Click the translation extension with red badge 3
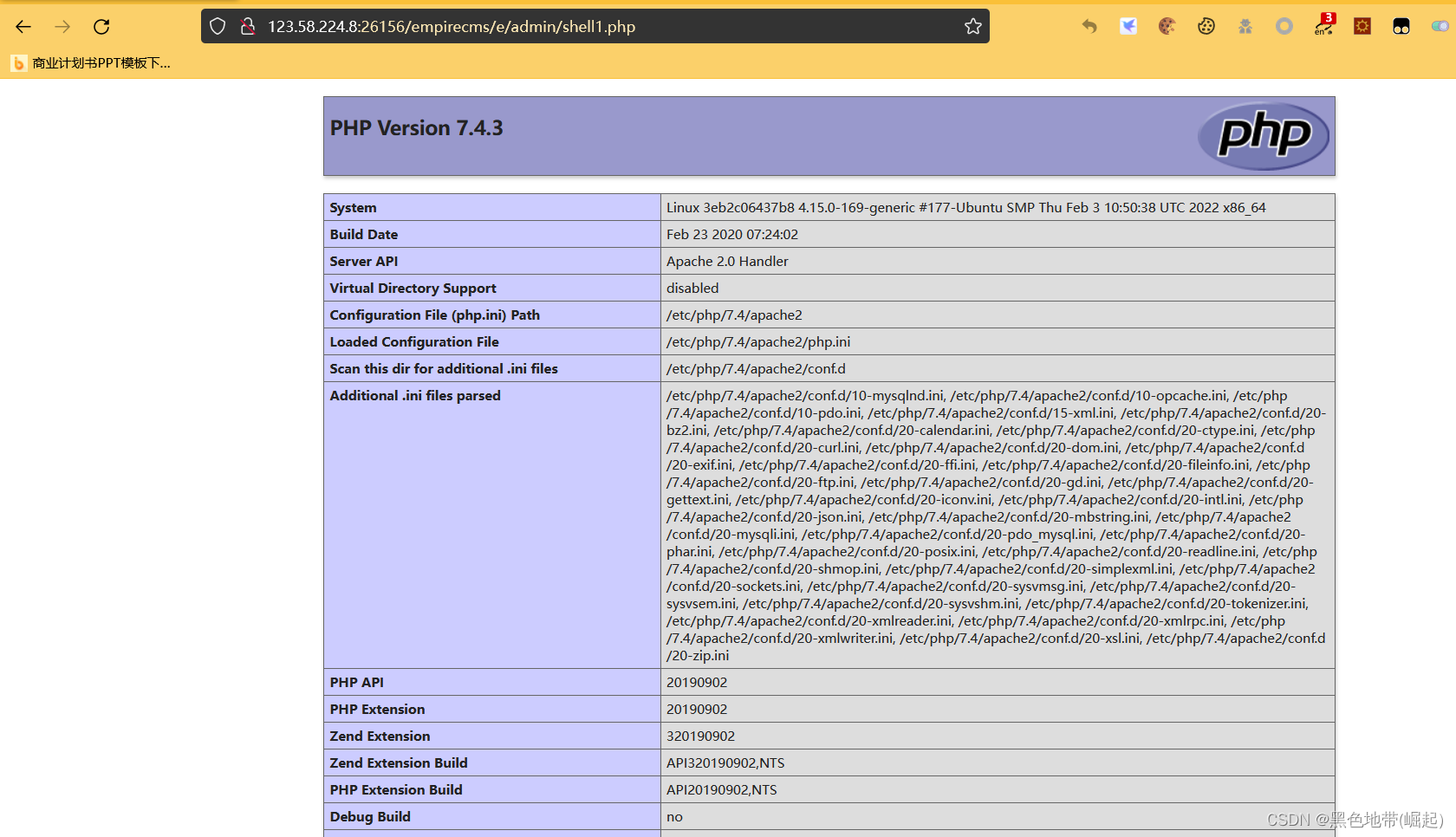 (1323, 26)
